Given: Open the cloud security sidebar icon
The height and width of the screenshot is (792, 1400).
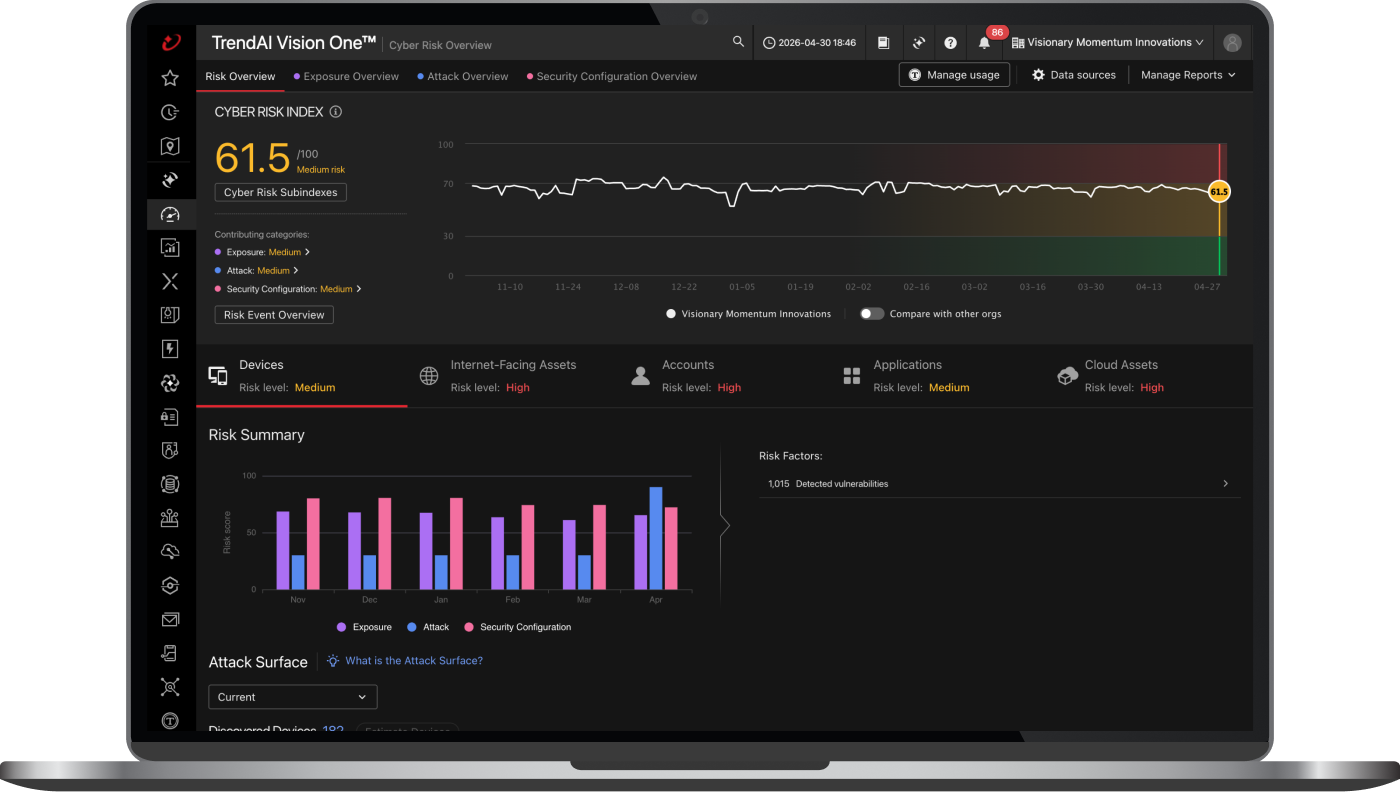Looking at the screenshot, I should (x=170, y=552).
